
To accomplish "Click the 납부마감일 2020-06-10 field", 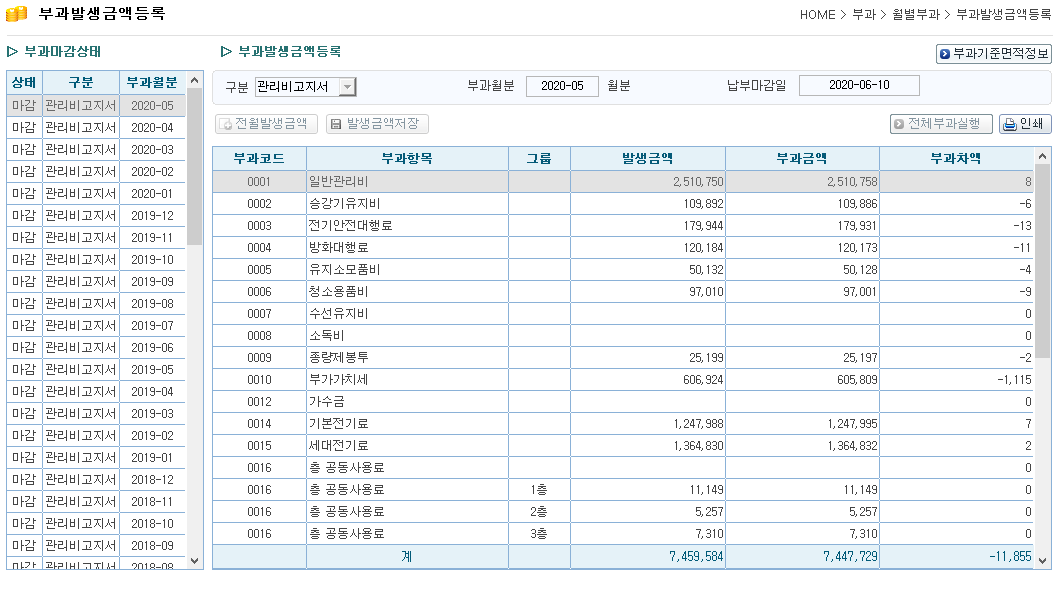I will click(x=859, y=85).
